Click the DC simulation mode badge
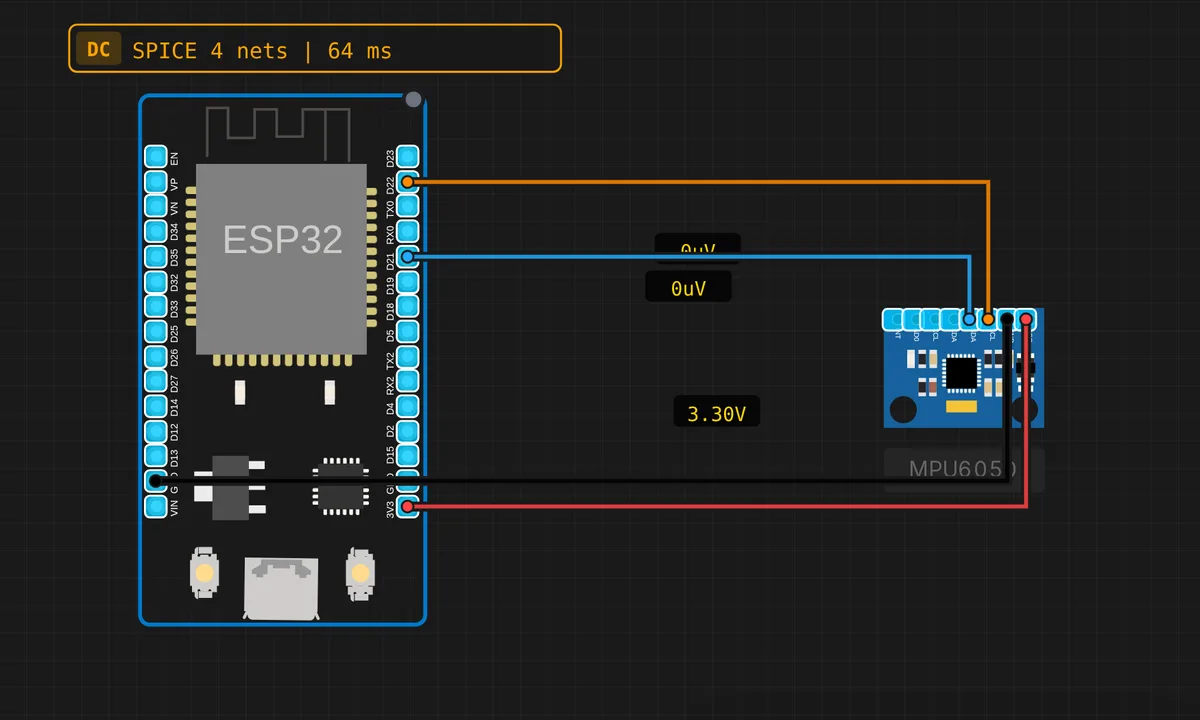This screenshot has width=1200, height=720. coord(98,49)
